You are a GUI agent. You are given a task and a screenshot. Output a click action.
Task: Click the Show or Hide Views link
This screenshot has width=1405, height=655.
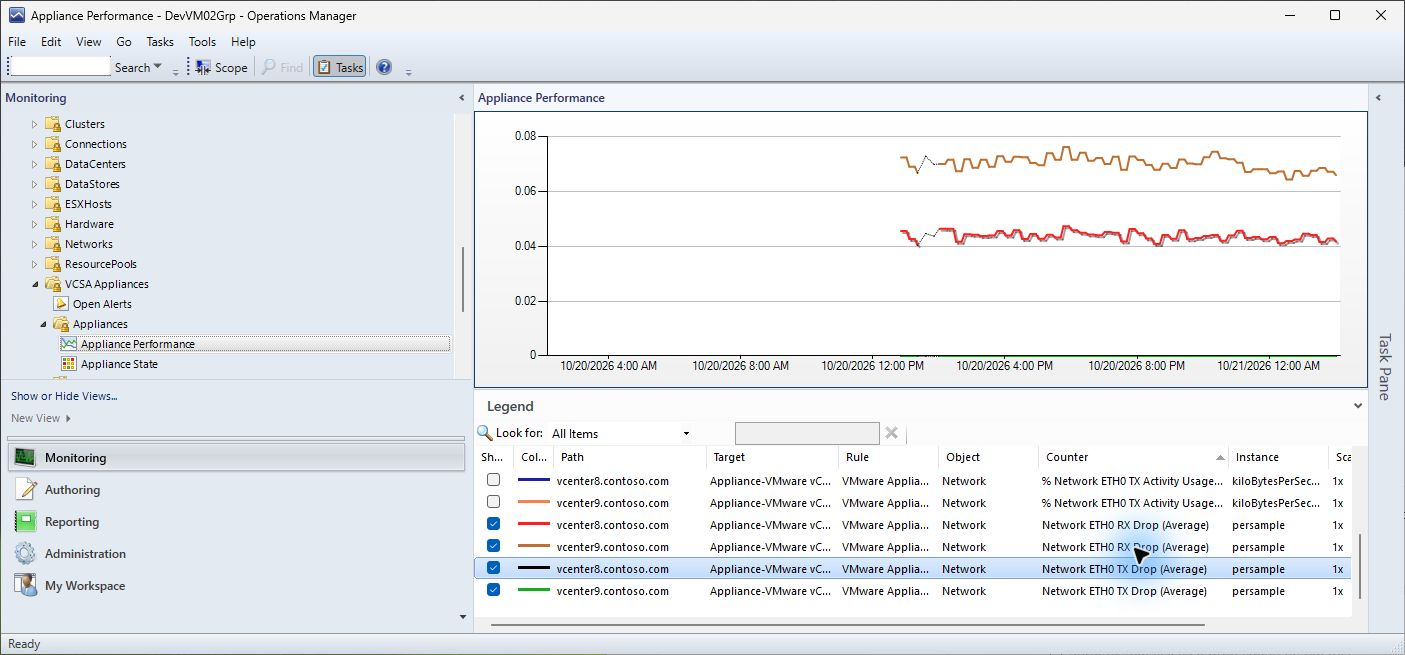coord(64,396)
